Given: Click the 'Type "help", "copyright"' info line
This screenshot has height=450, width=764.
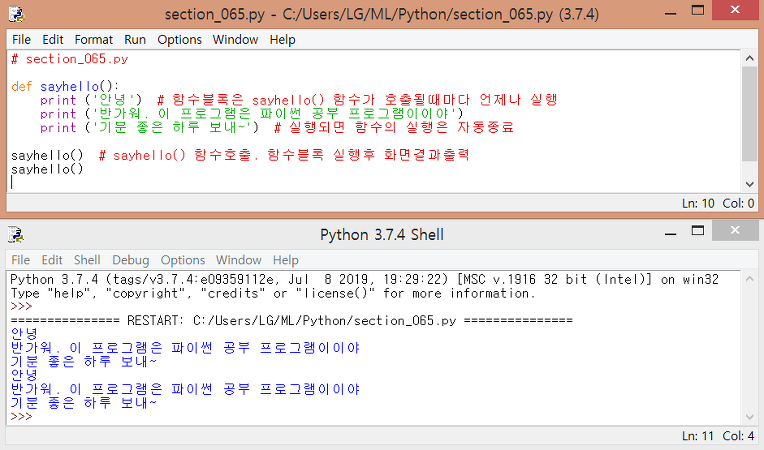Looking at the screenshot, I should (273, 293).
